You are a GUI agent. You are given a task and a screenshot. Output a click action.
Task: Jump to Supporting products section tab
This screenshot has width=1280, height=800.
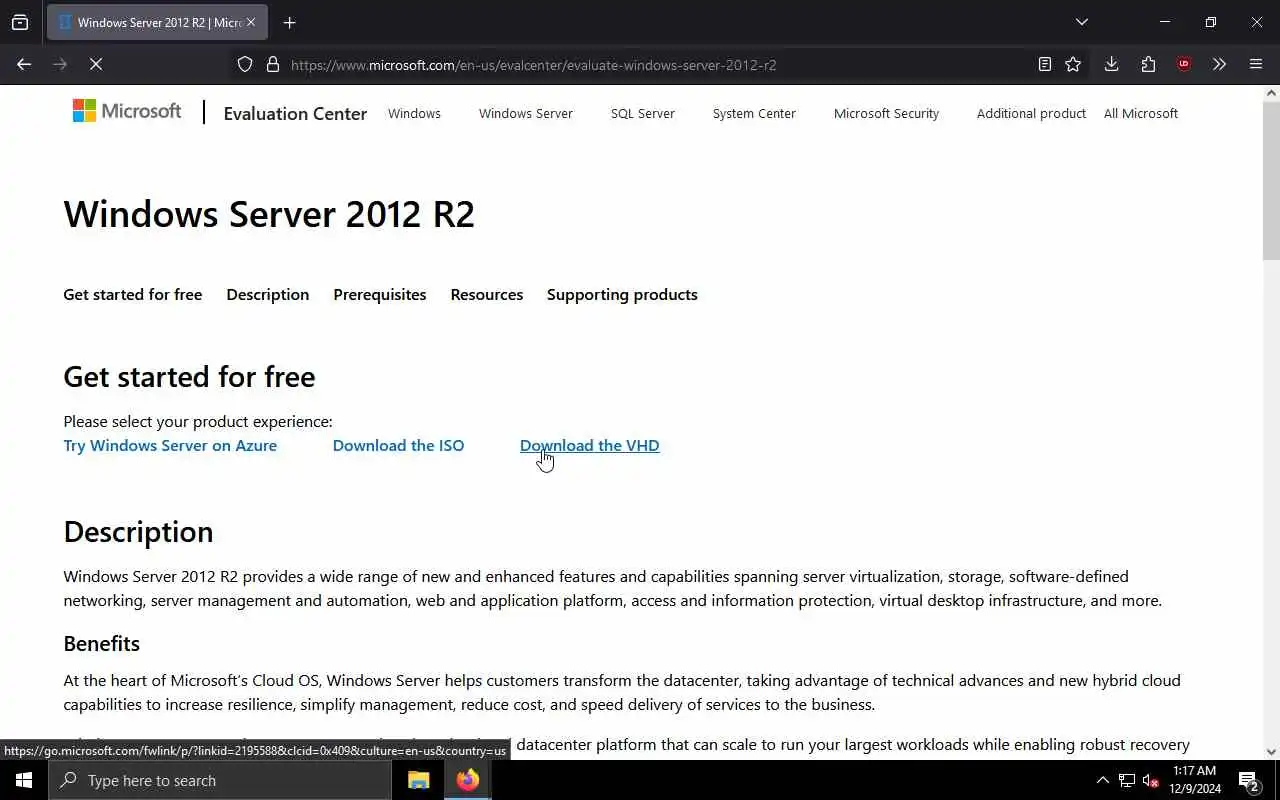click(622, 294)
